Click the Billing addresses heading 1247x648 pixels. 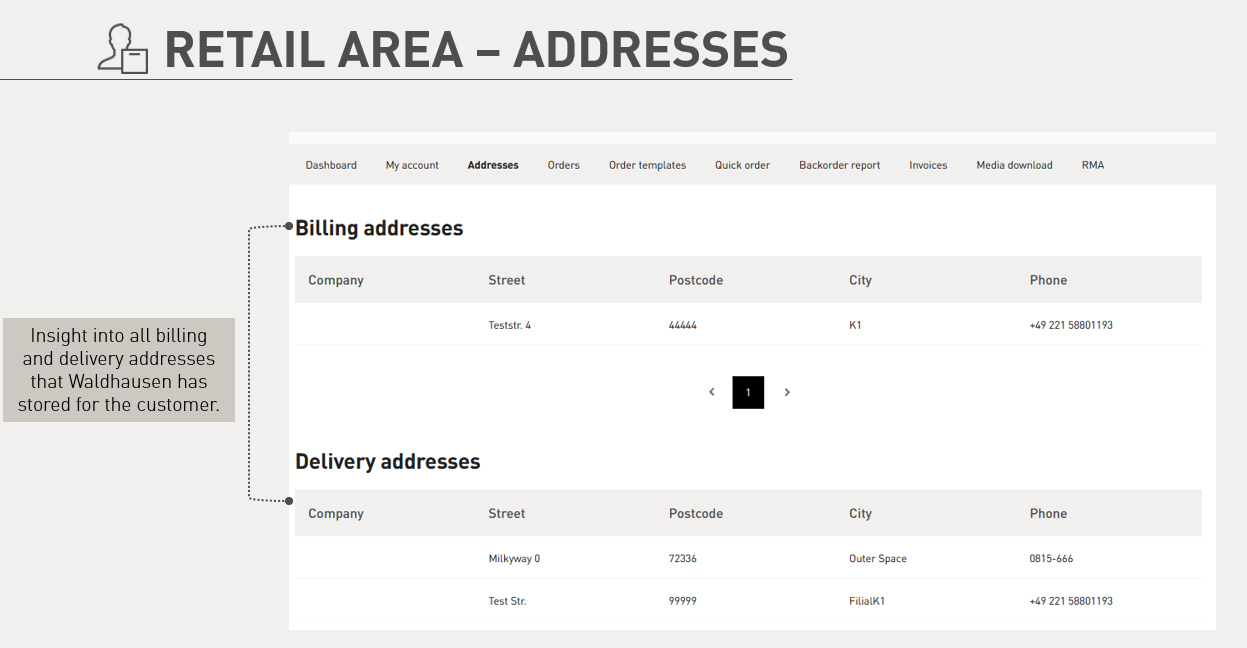[x=379, y=228]
